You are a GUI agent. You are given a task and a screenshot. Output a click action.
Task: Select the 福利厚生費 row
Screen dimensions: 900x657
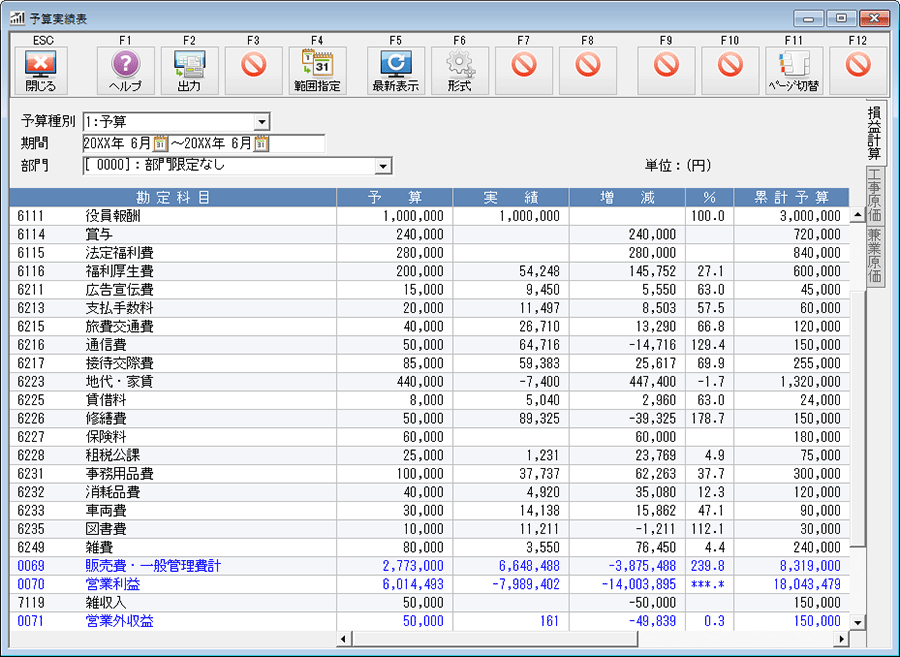coord(429,271)
